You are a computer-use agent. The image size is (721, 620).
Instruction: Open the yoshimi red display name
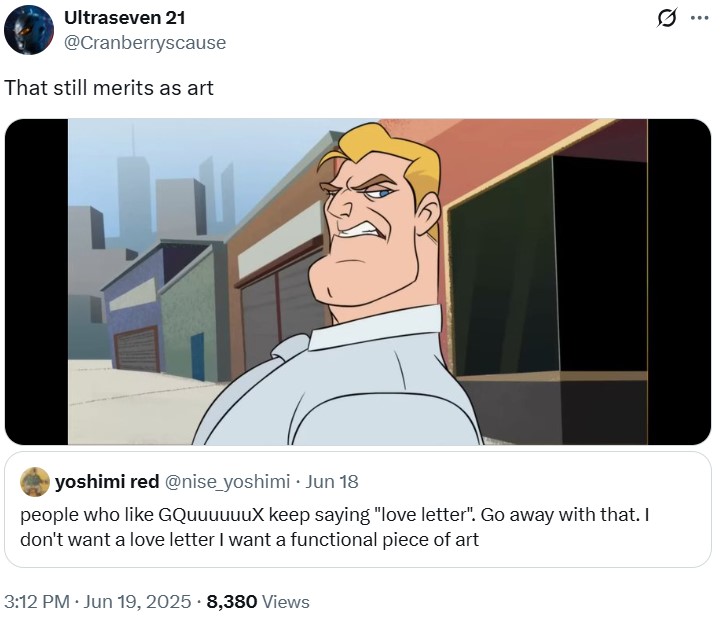[x=107, y=482]
